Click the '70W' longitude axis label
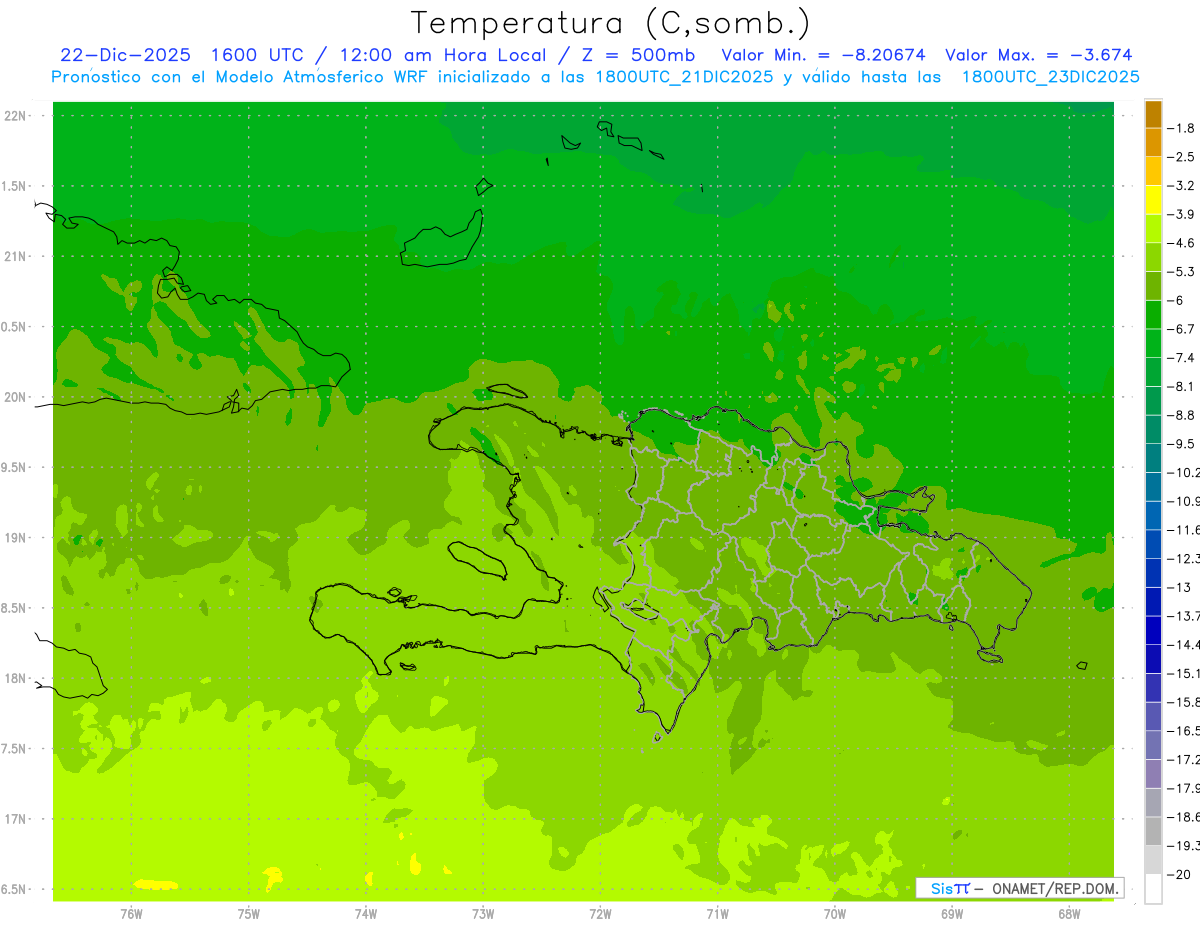This screenshot has height=927, width=1200. pos(835,914)
